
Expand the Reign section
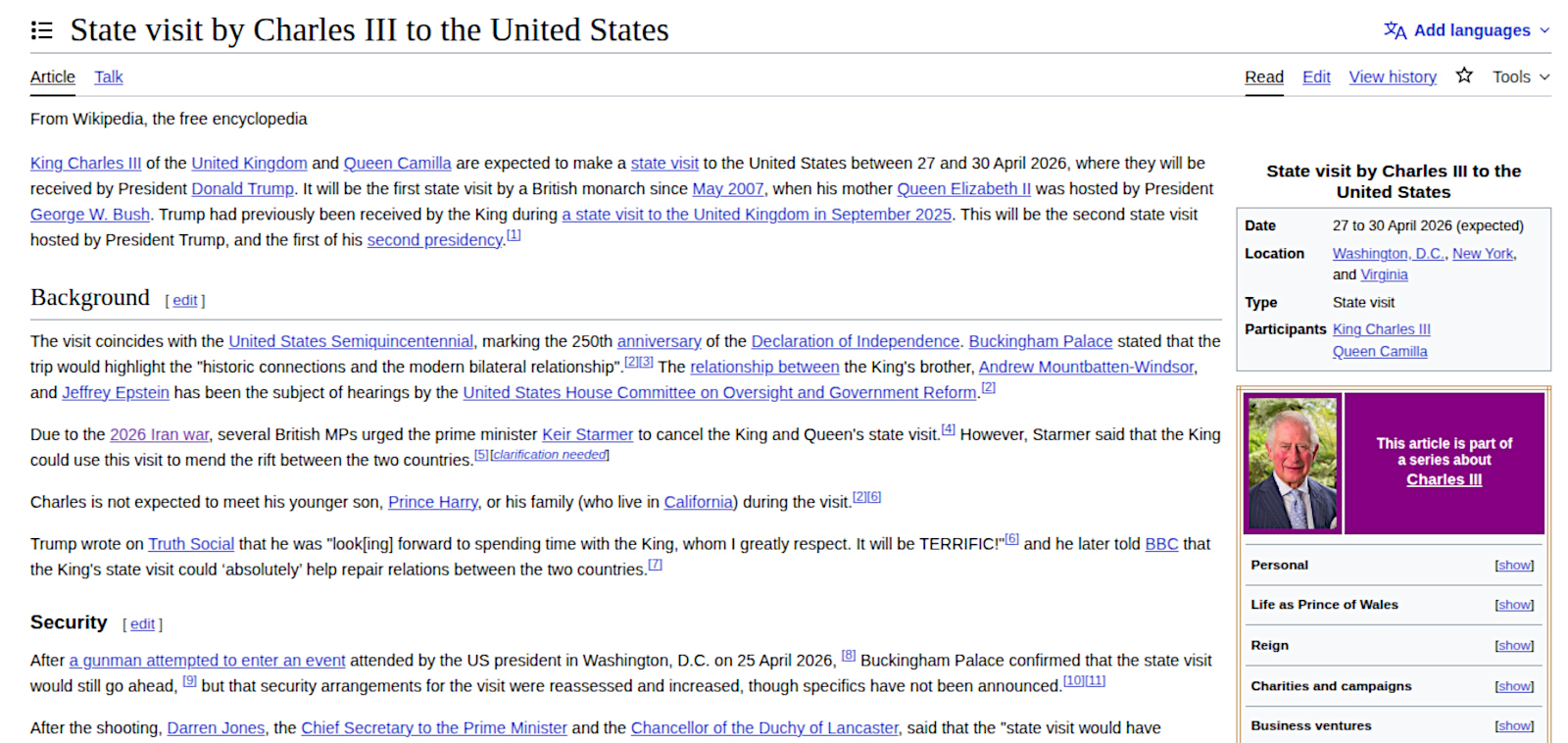1514,646
